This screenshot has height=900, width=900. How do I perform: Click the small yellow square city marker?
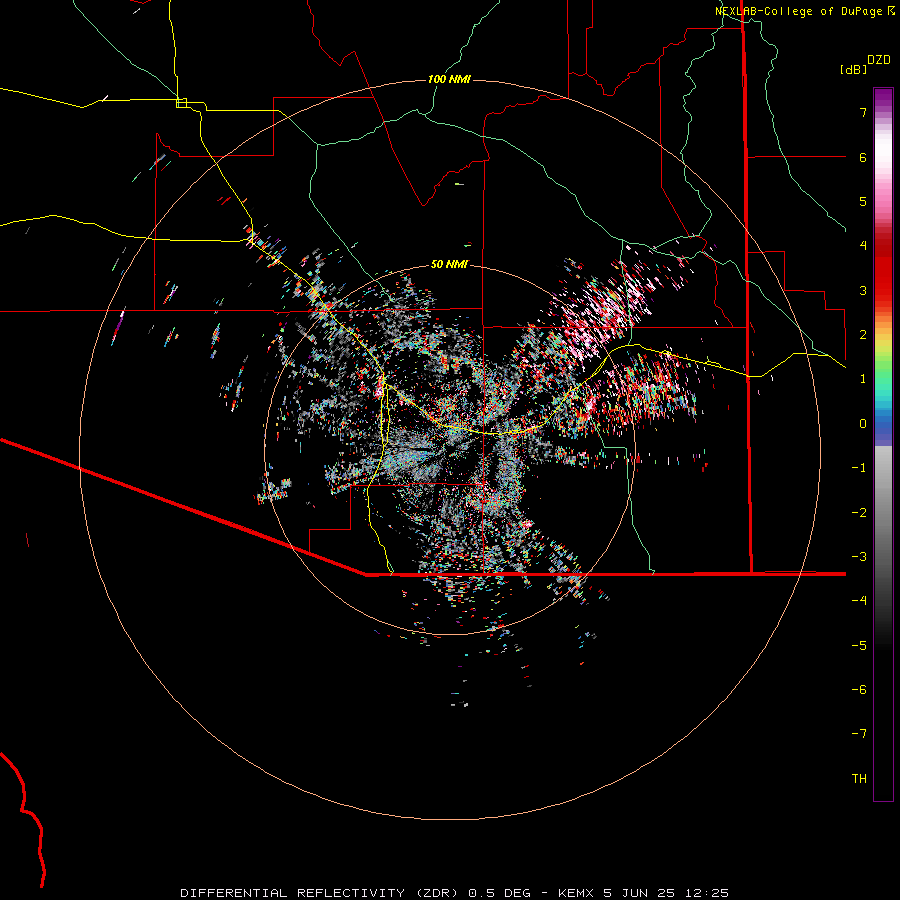click(x=181, y=103)
